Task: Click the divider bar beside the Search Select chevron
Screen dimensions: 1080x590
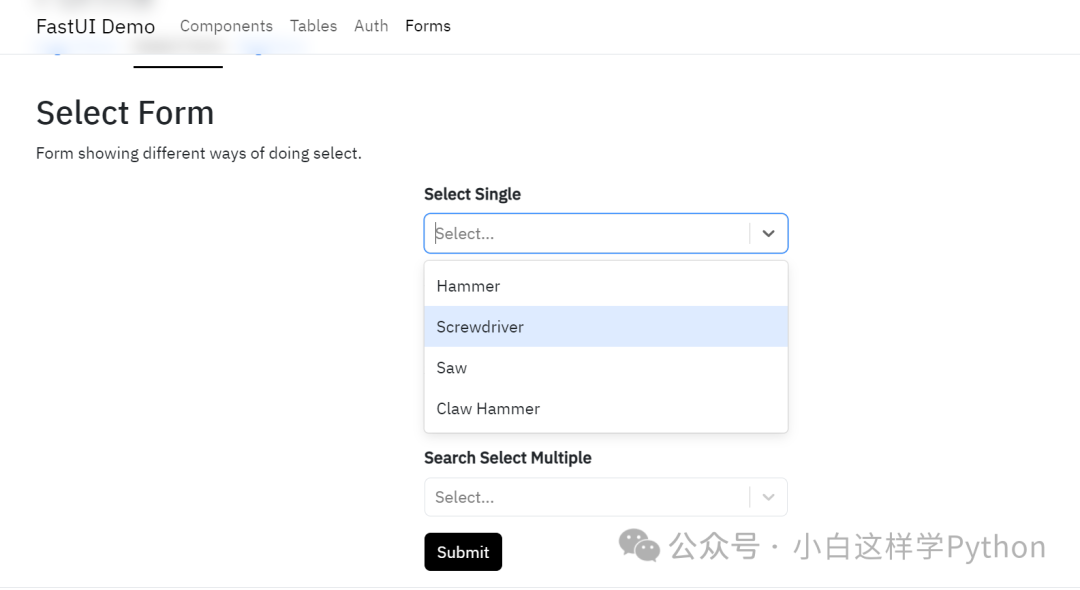Action: (750, 496)
